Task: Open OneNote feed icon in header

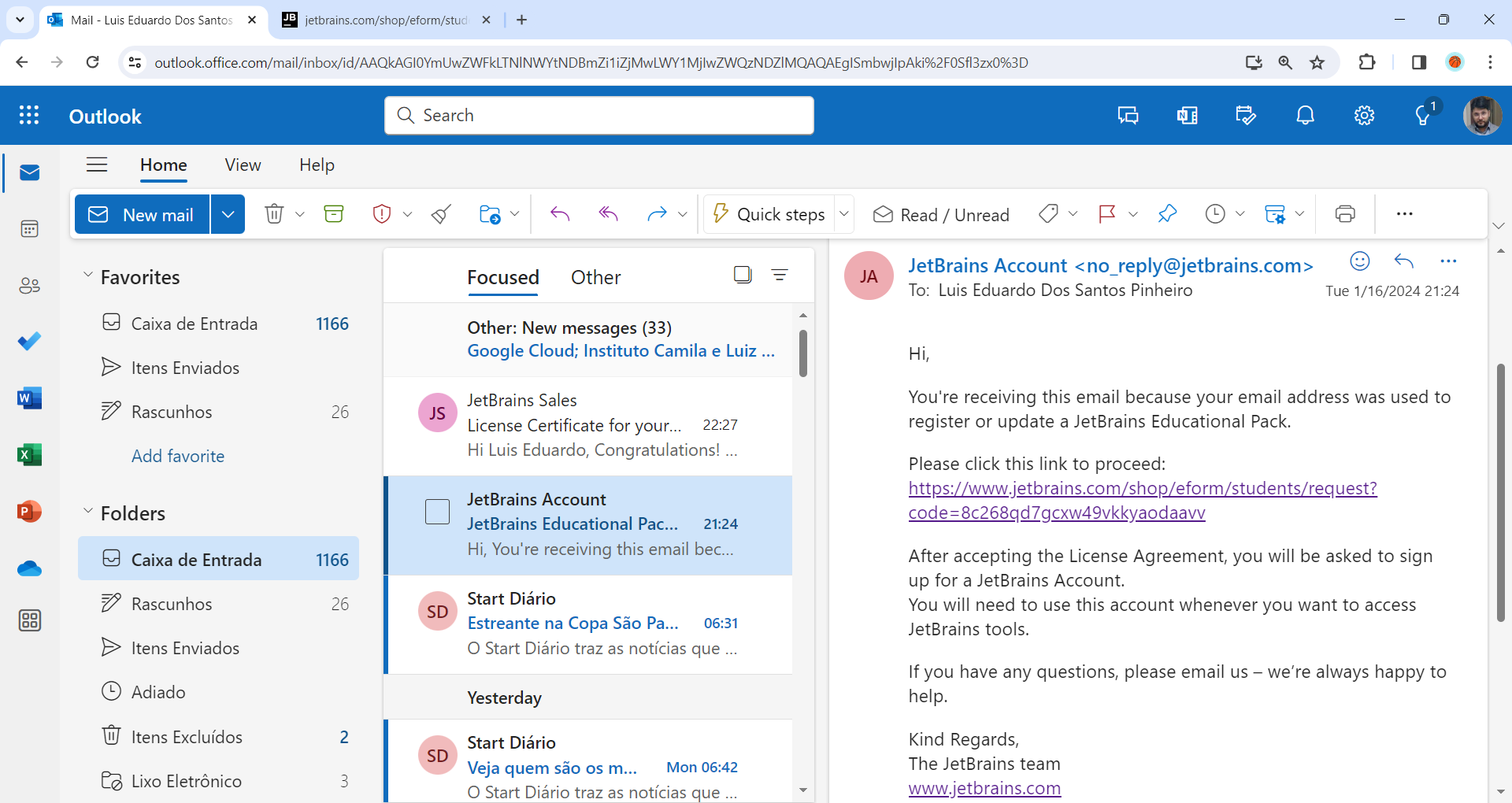Action: click(1187, 116)
